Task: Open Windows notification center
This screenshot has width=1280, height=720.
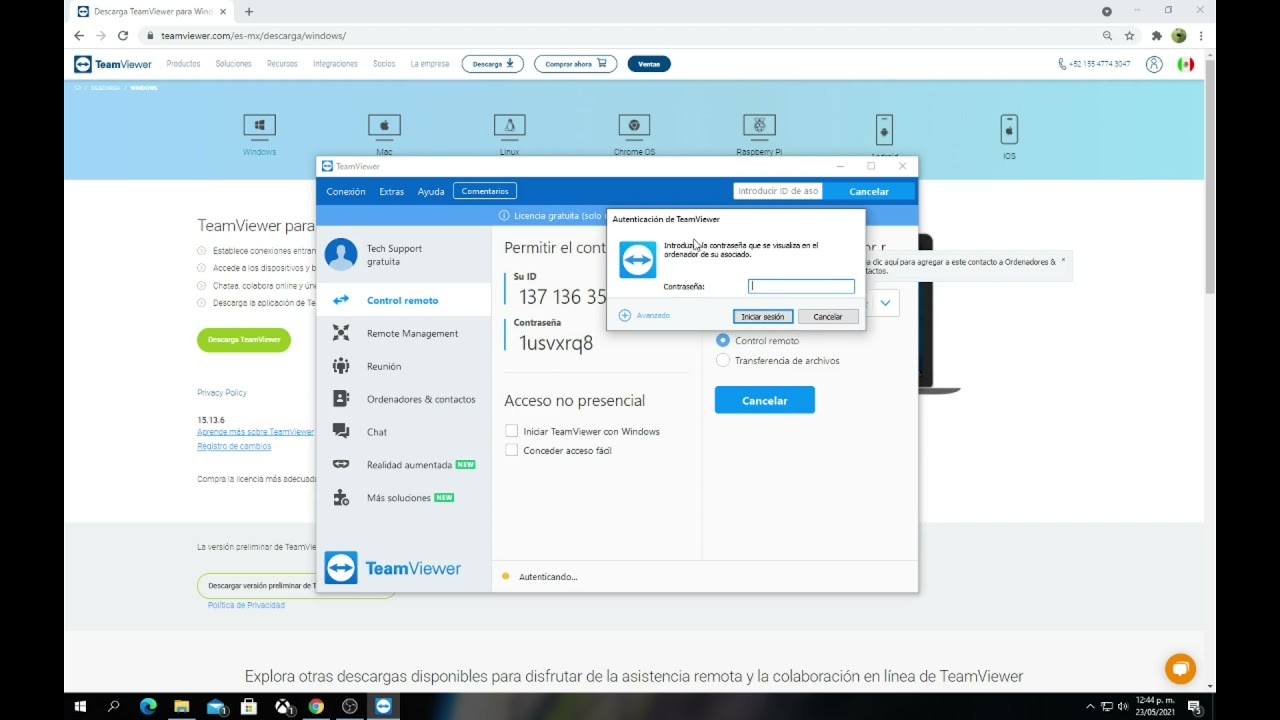Action: (1194, 706)
